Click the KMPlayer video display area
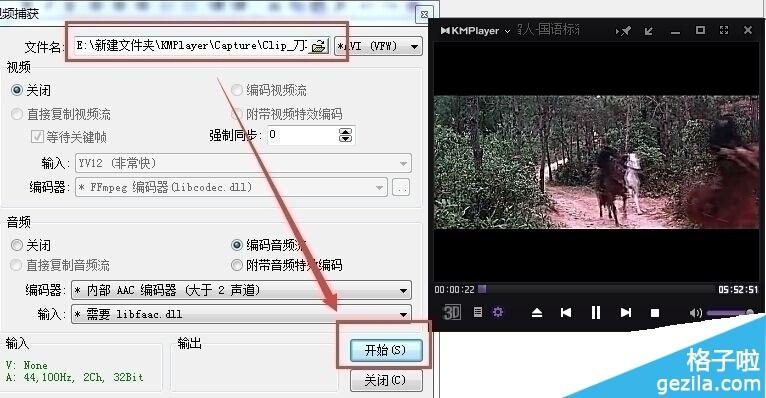 (596, 162)
